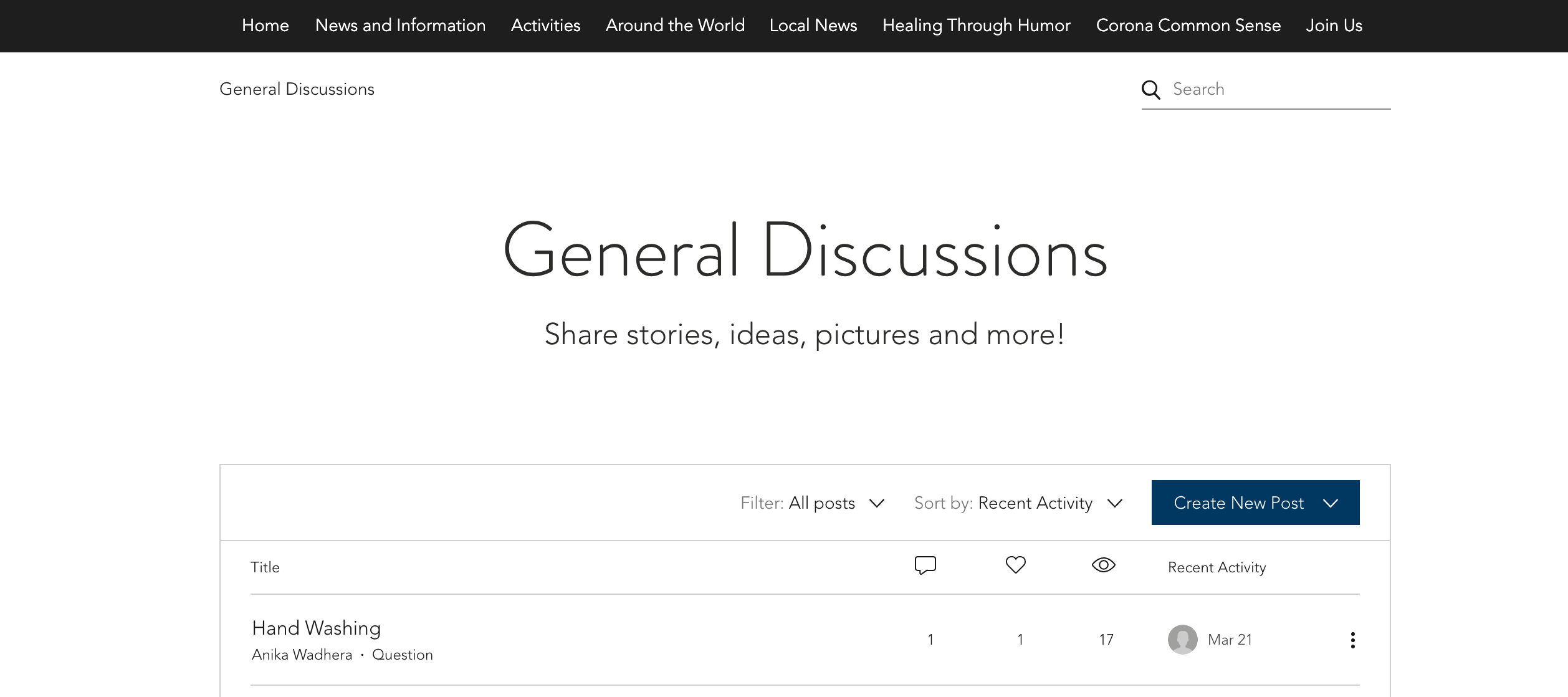Open the News and Information menu

400,26
